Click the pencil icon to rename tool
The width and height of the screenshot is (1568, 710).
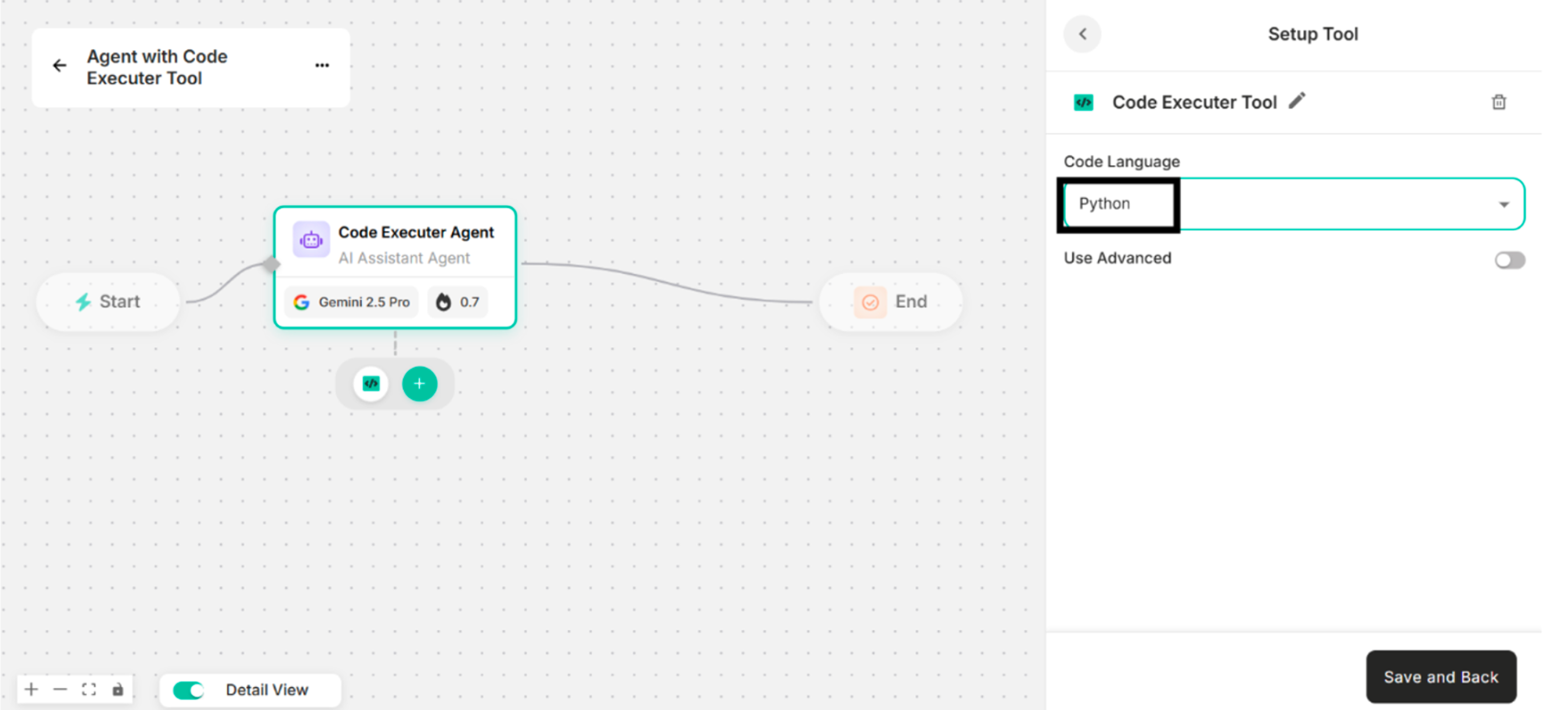pyautogui.click(x=1297, y=100)
